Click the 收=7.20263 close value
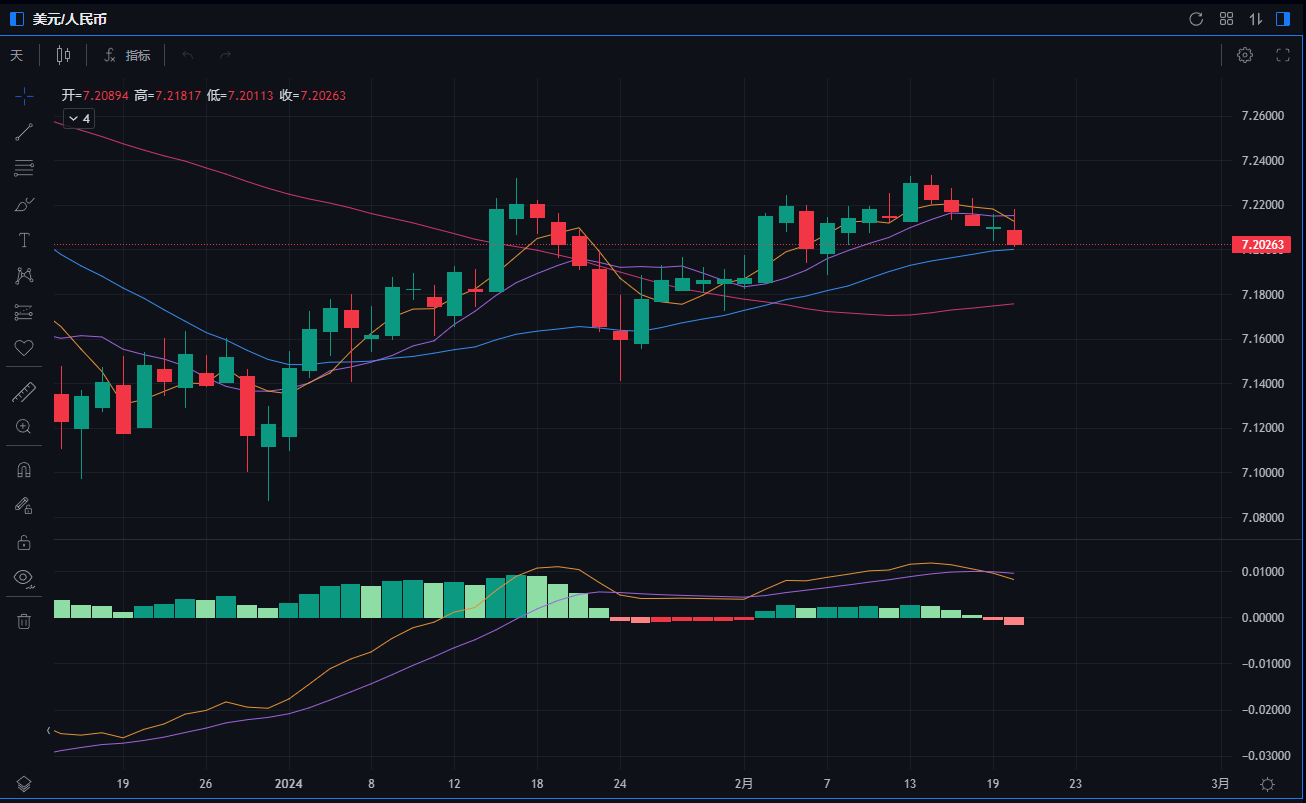This screenshot has width=1306, height=803. [312, 96]
